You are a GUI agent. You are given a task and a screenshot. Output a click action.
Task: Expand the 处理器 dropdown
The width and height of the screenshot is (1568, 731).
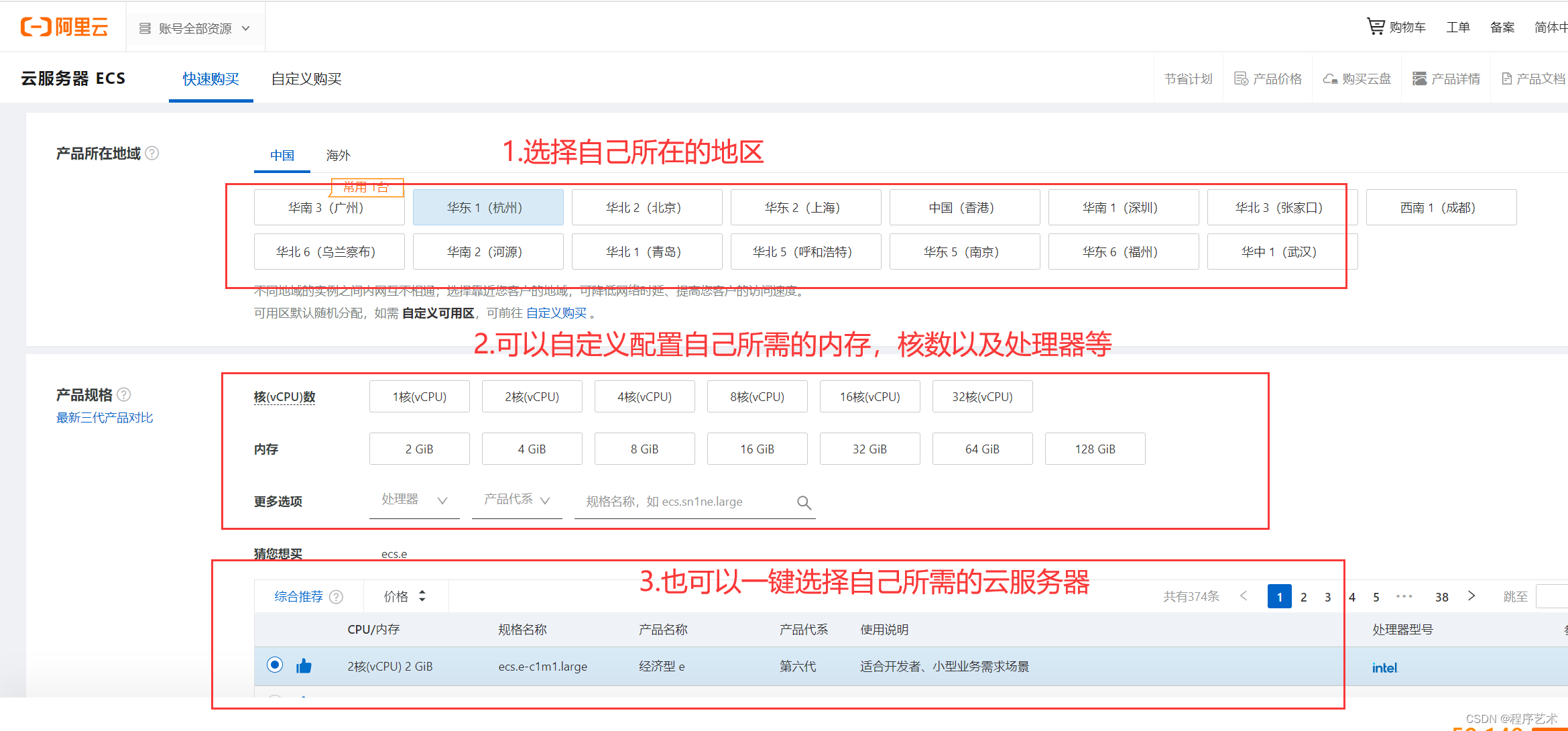(x=414, y=500)
